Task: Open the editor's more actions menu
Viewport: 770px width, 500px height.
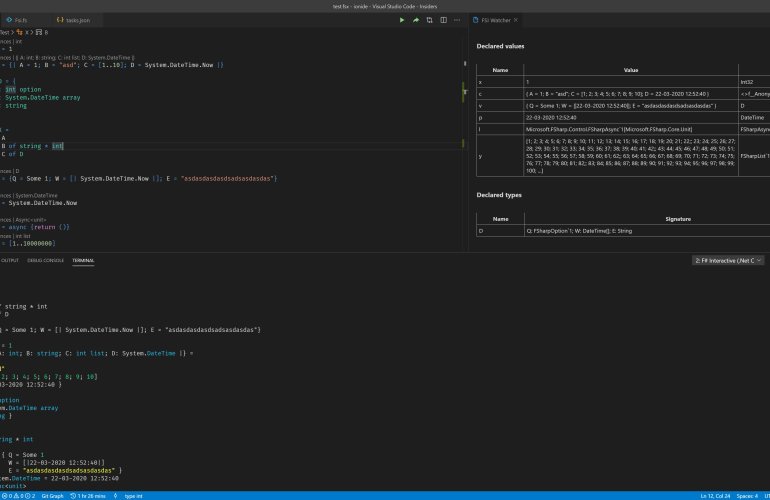Action: (x=455, y=20)
